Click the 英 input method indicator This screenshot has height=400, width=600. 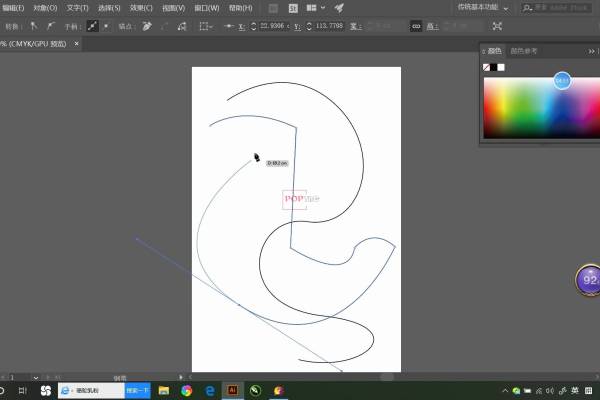[575, 390]
